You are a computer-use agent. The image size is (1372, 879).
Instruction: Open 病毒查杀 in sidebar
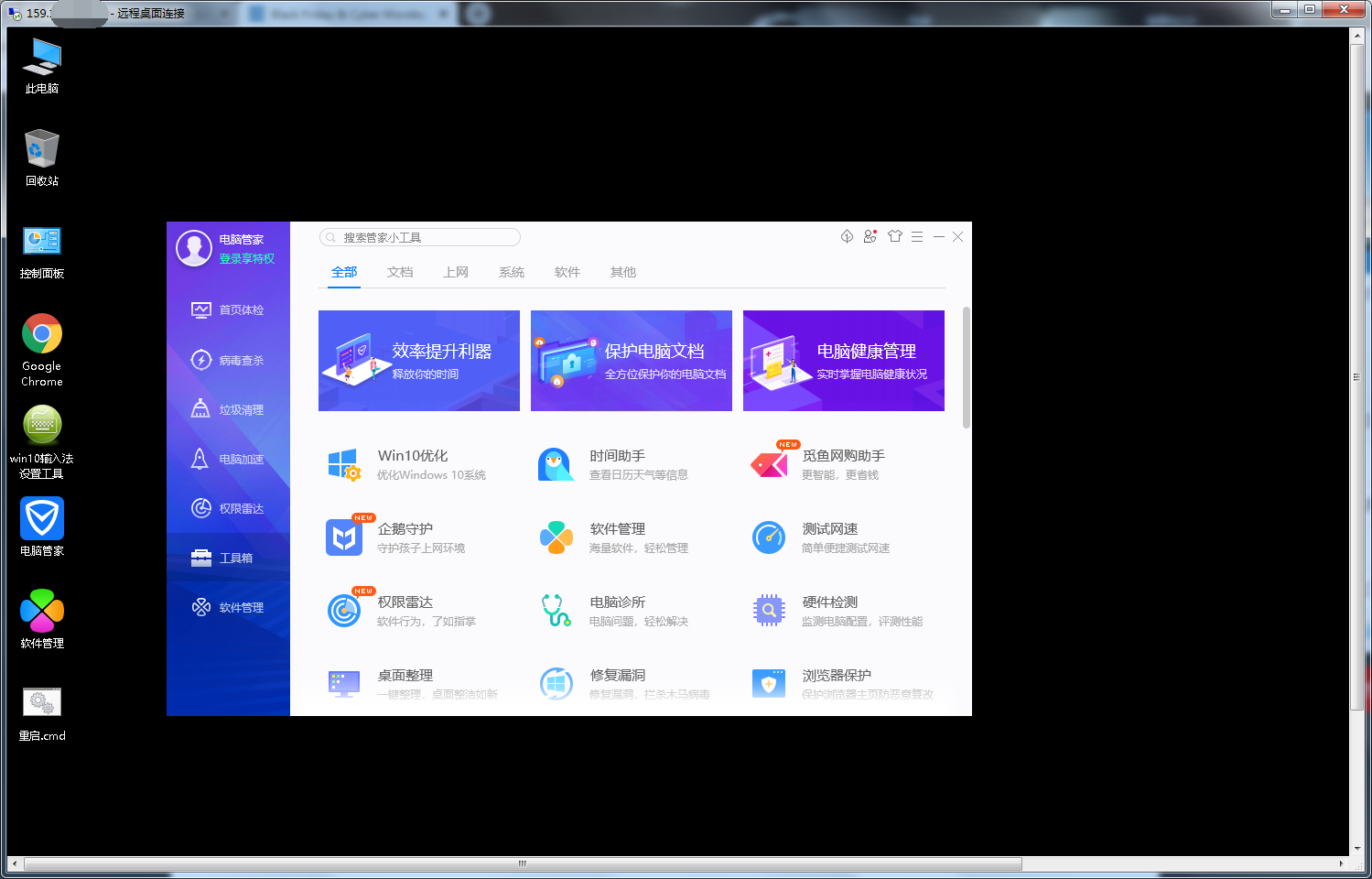point(228,360)
